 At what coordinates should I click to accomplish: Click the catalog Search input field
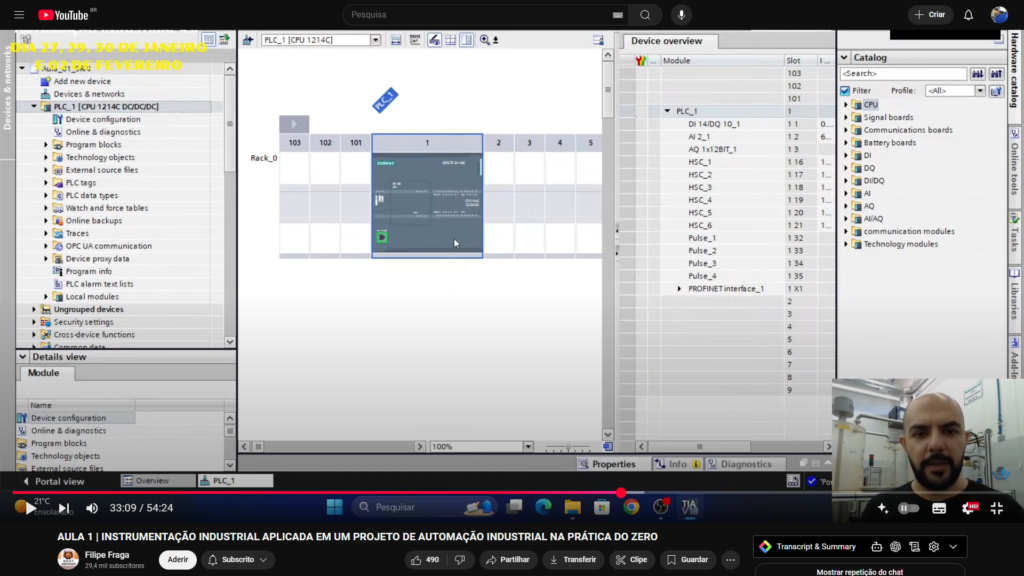click(x=903, y=74)
